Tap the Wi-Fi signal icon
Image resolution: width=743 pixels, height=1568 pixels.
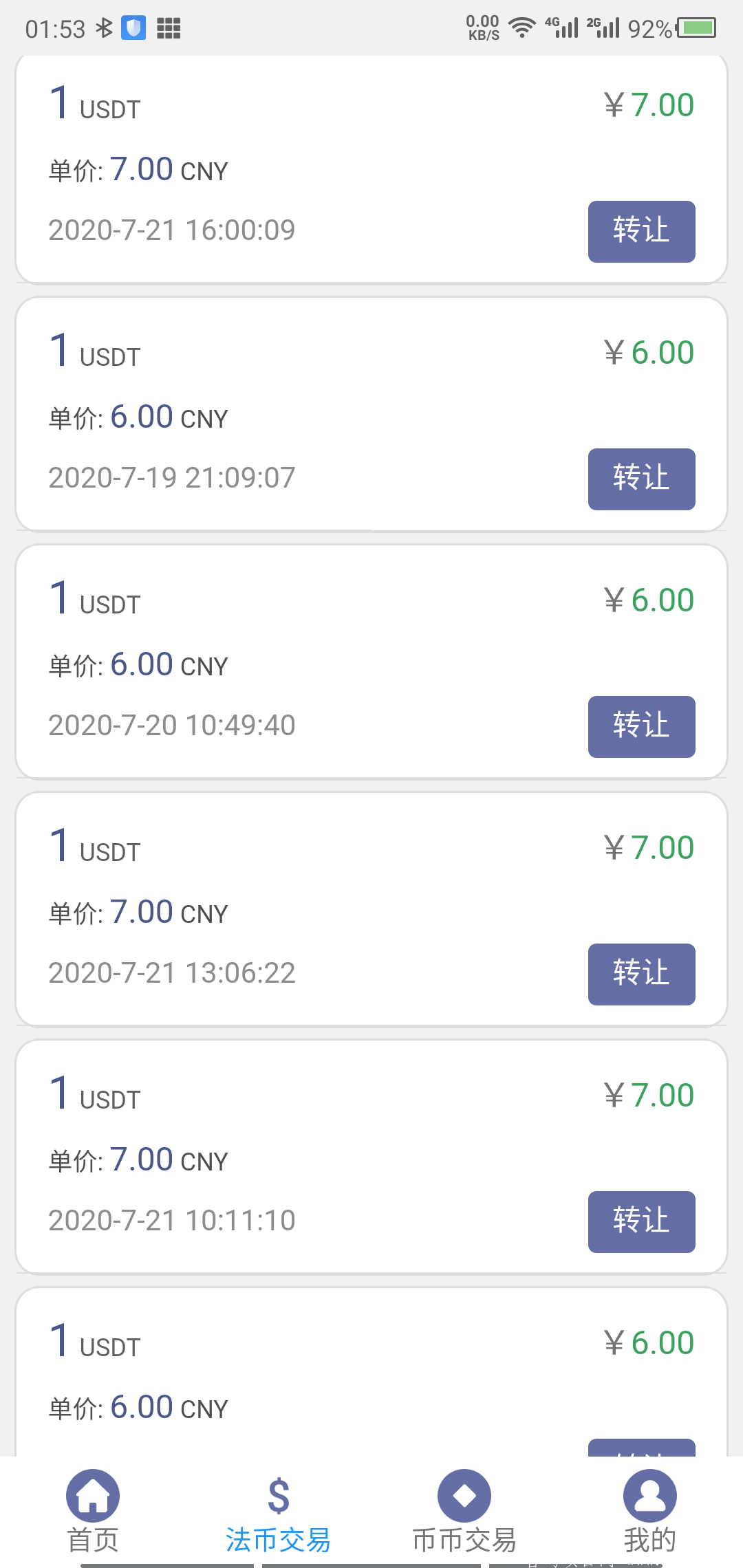coord(522,28)
